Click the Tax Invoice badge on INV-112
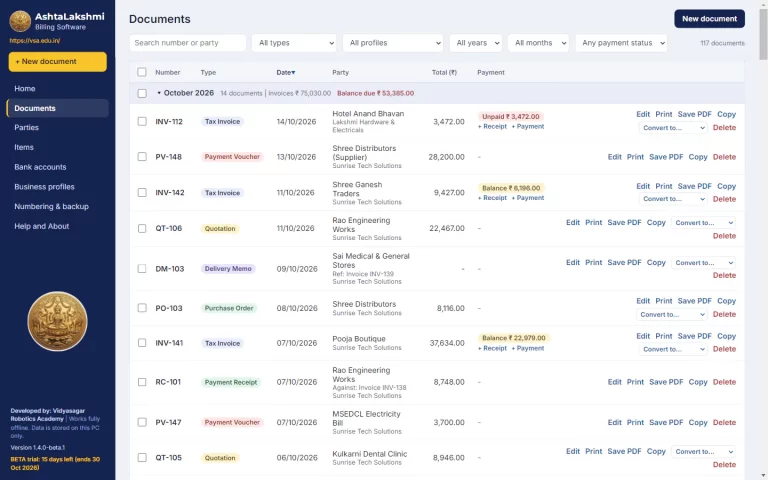 [x=222, y=121]
